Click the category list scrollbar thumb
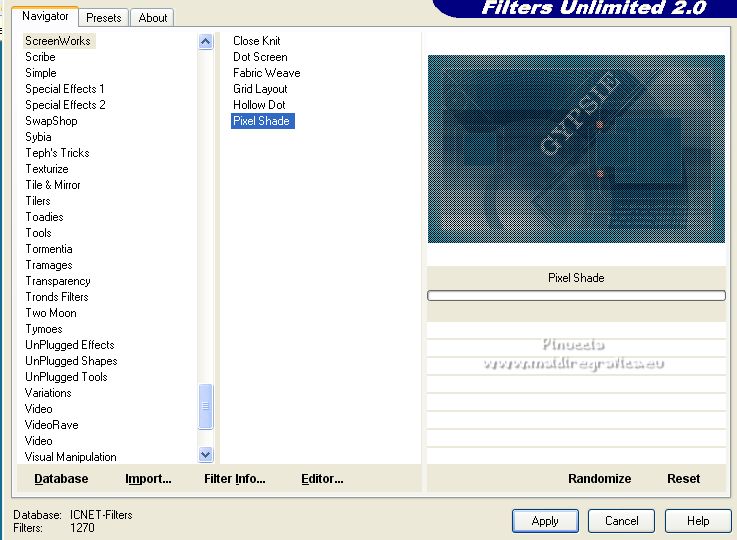 pos(205,407)
